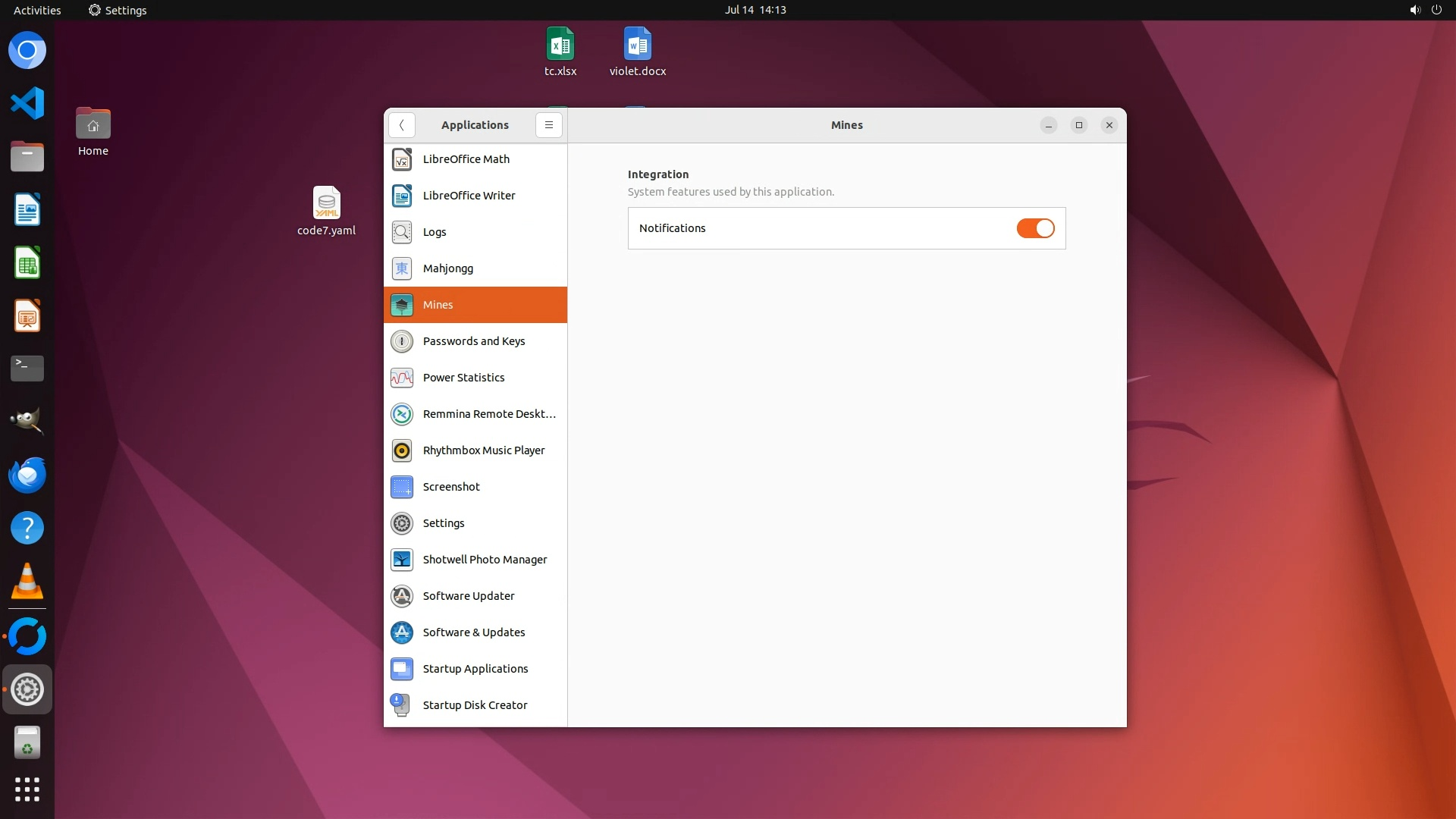
Task: Select Startup Disk Creator entry
Action: (x=475, y=705)
